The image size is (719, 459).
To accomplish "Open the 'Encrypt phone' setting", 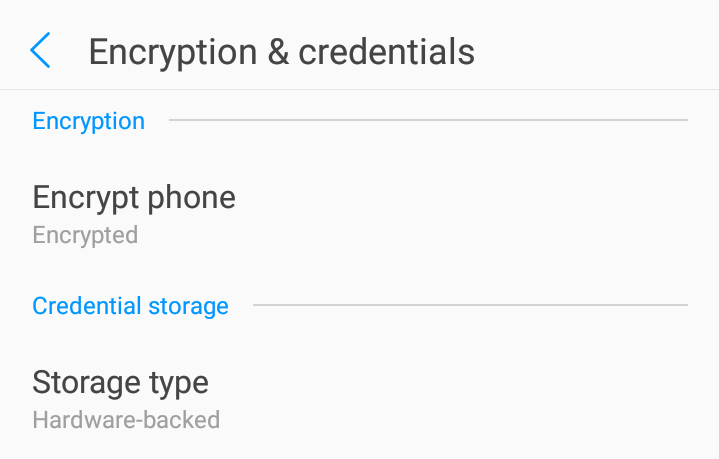I will click(134, 197).
